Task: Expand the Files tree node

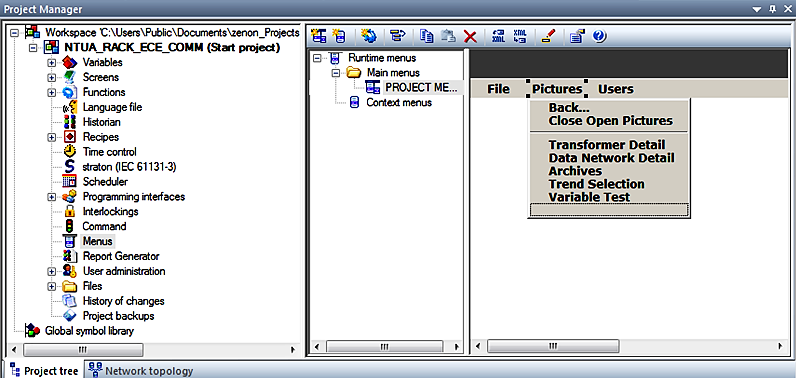Action: 51,287
